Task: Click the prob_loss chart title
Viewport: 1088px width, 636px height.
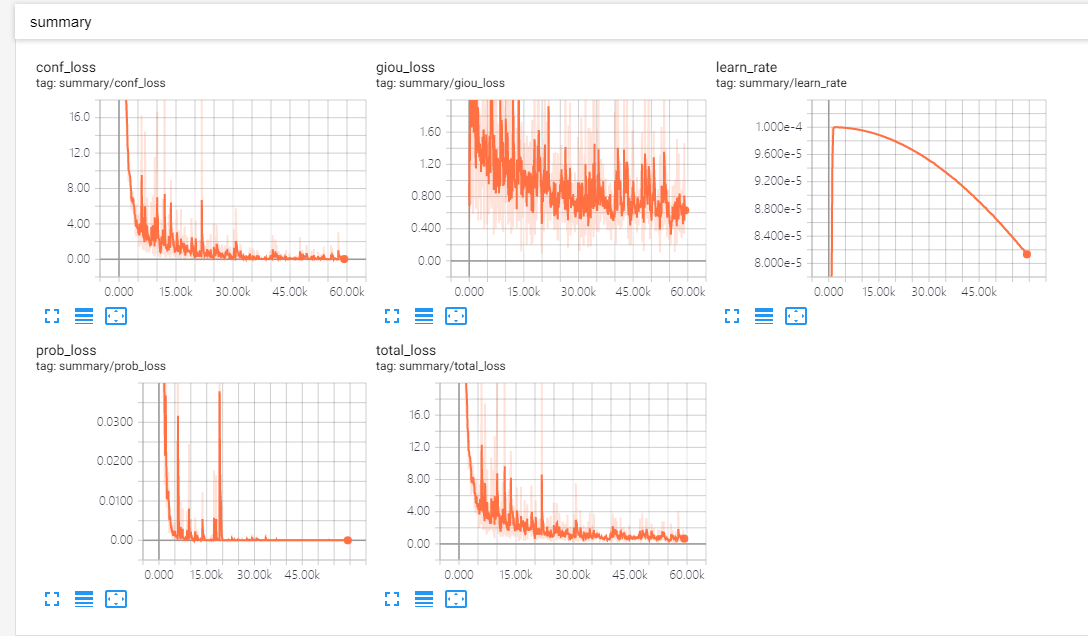Action: point(66,350)
